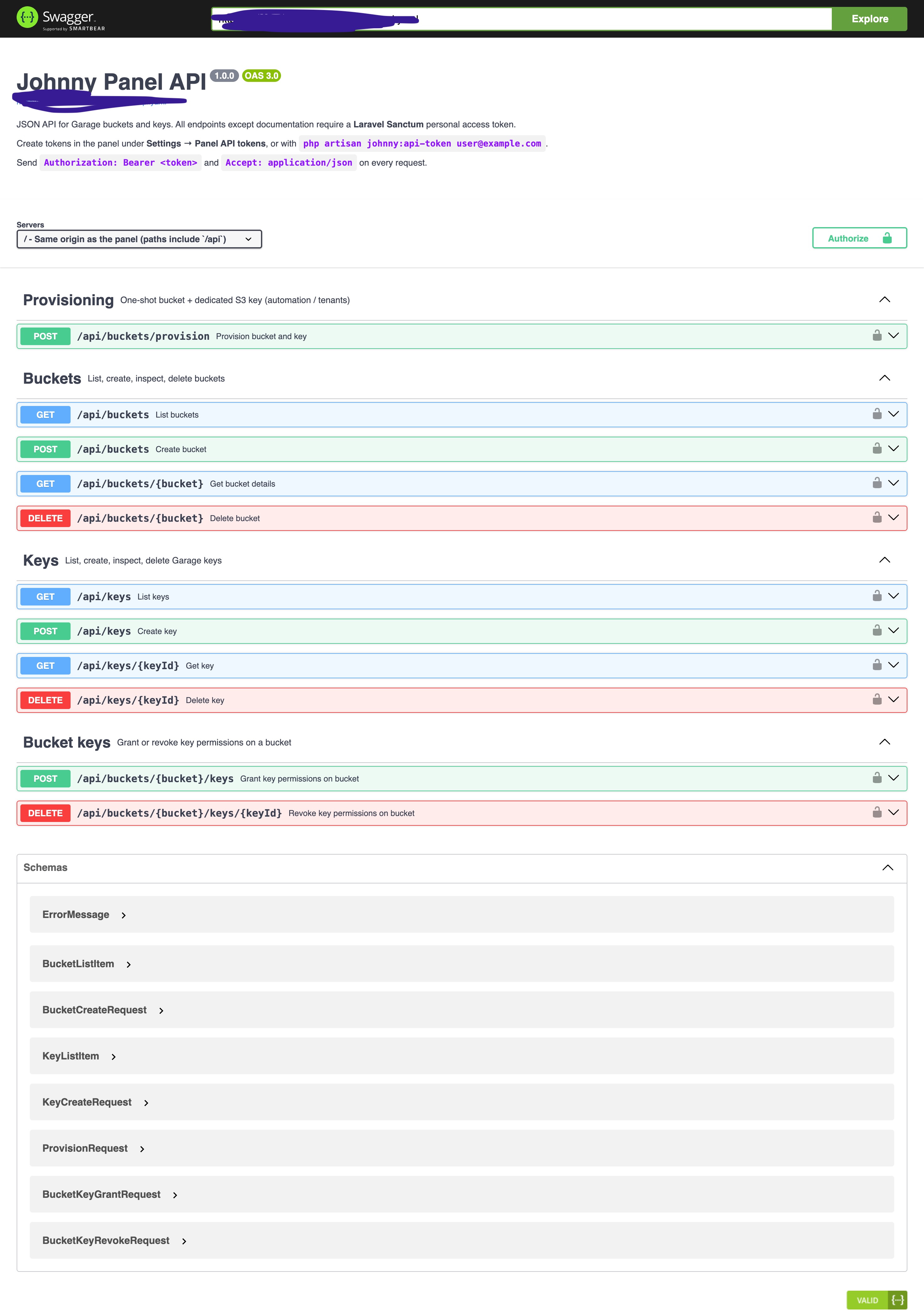Click lock icon on POST /api/buckets/provision
The height and width of the screenshot is (1312, 924).
pyautogui.click(x=877, y=335)
